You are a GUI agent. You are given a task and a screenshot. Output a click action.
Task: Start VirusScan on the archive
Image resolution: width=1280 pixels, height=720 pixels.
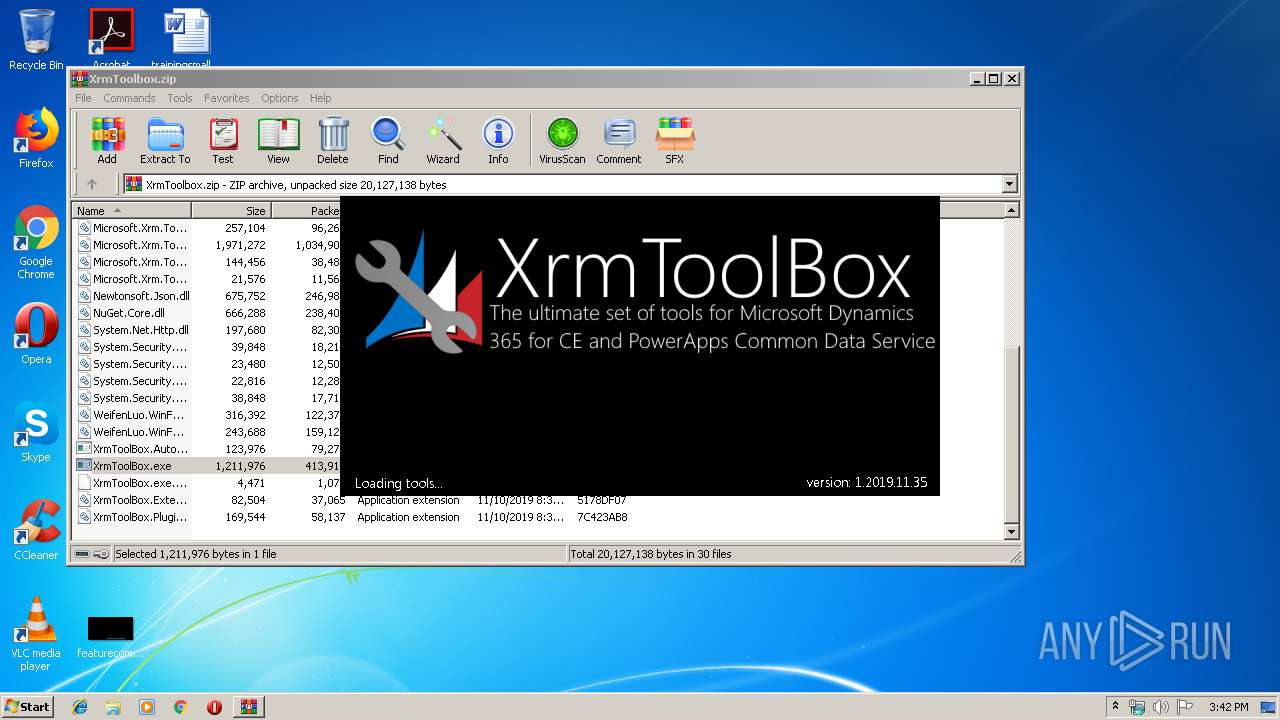pyautogui.click(x=562, y=140)
